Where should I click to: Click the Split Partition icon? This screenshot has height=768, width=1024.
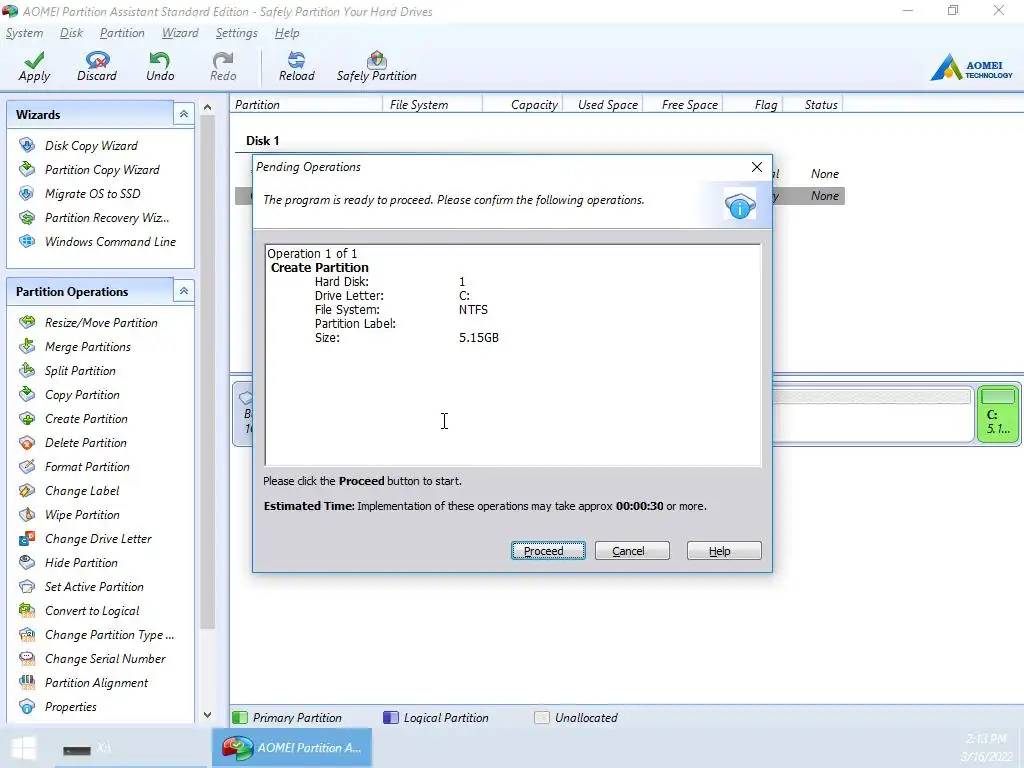tap(27, 370)
